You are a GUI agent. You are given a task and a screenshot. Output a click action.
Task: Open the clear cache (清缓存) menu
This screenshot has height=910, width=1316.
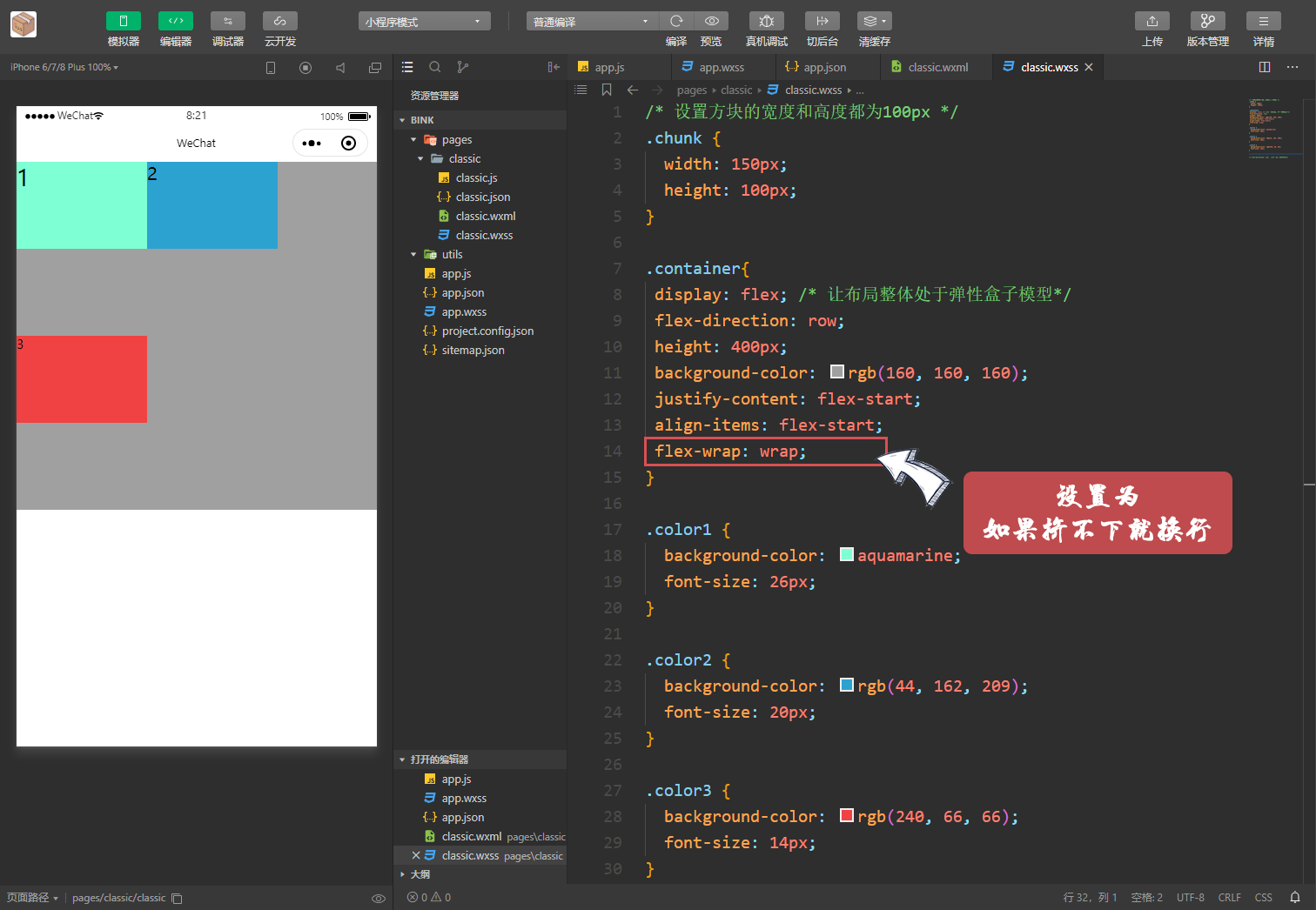point(875,21)
